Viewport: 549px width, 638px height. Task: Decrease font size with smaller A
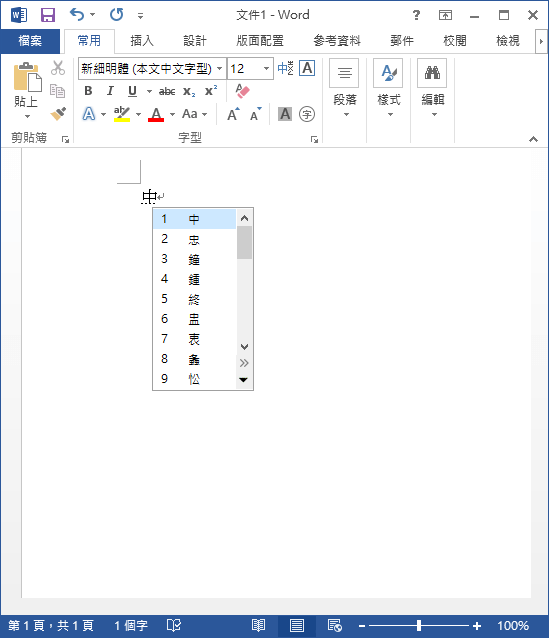pos(256,114)
